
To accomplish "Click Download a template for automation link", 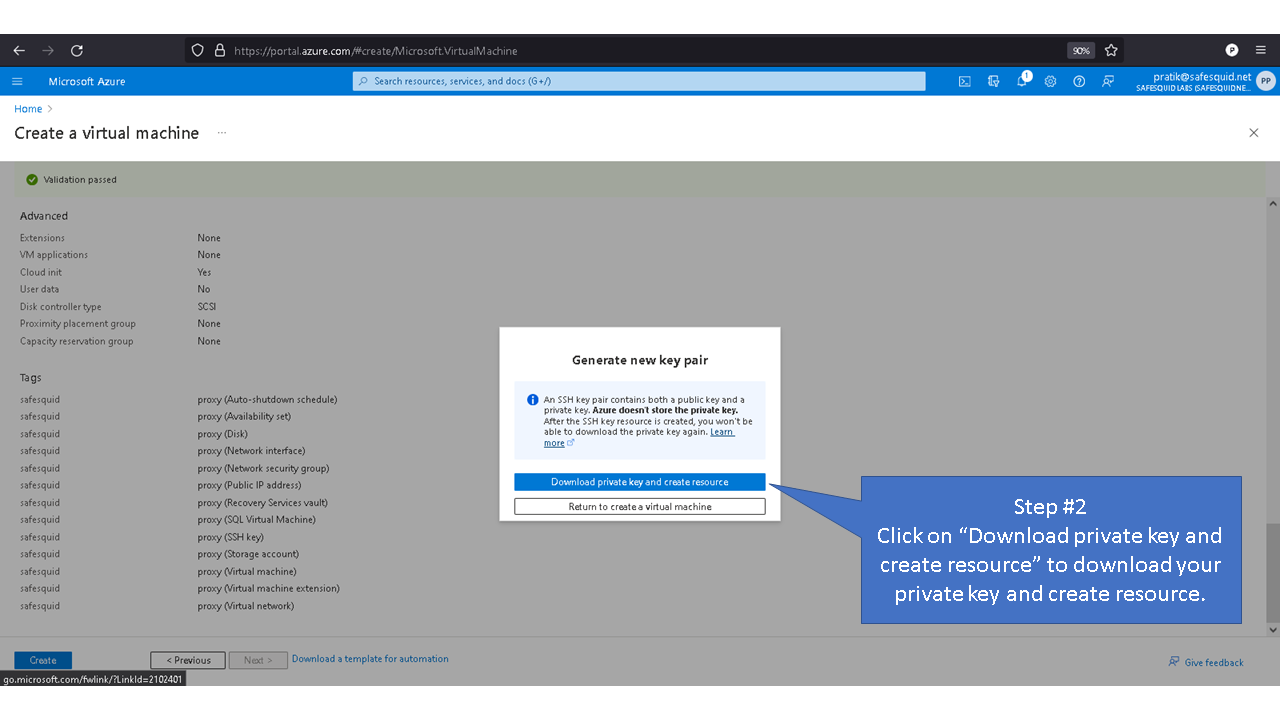I will [x=370, y=659].
